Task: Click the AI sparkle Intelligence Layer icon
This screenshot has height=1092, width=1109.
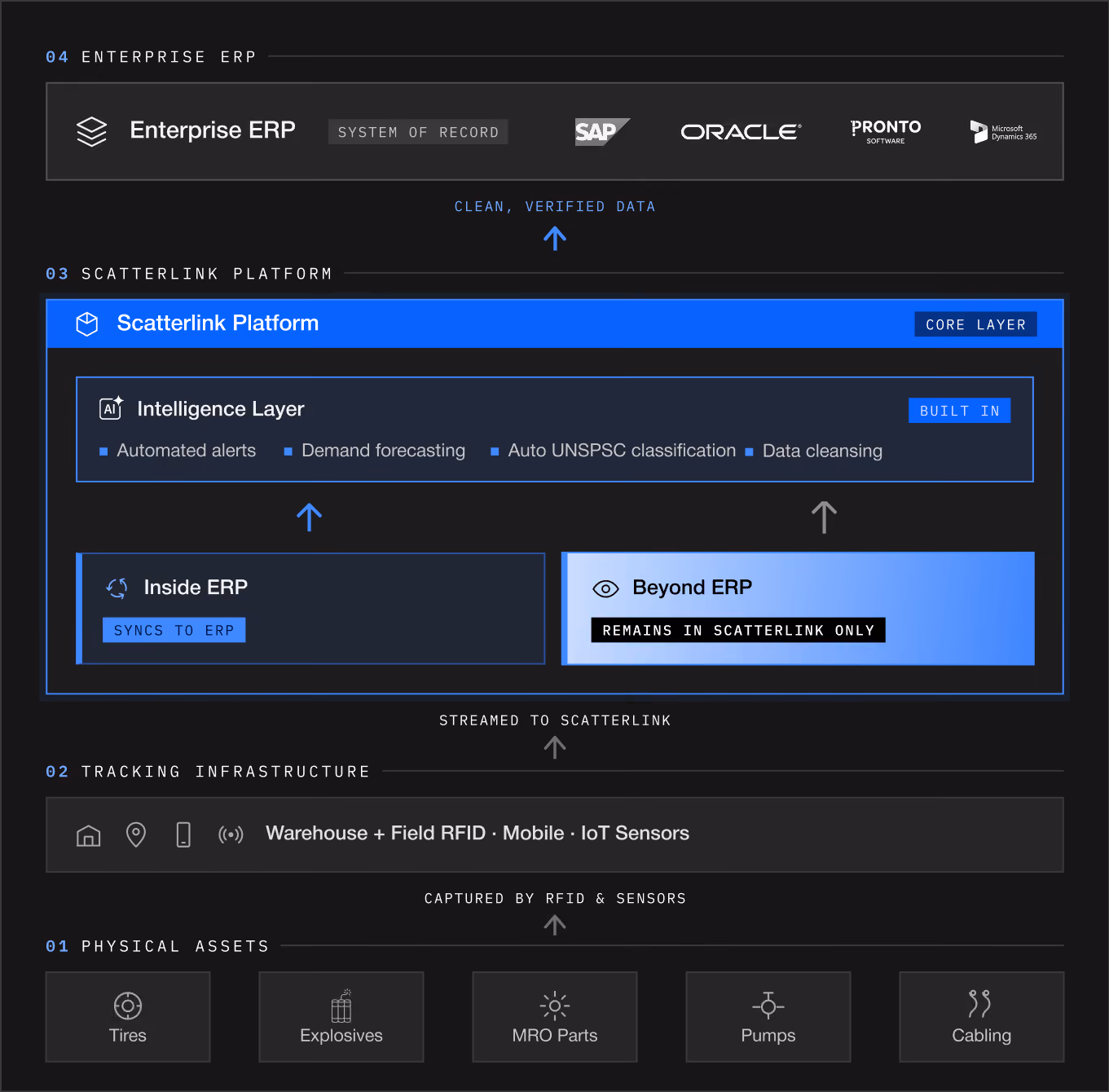Action: point(111,407)
